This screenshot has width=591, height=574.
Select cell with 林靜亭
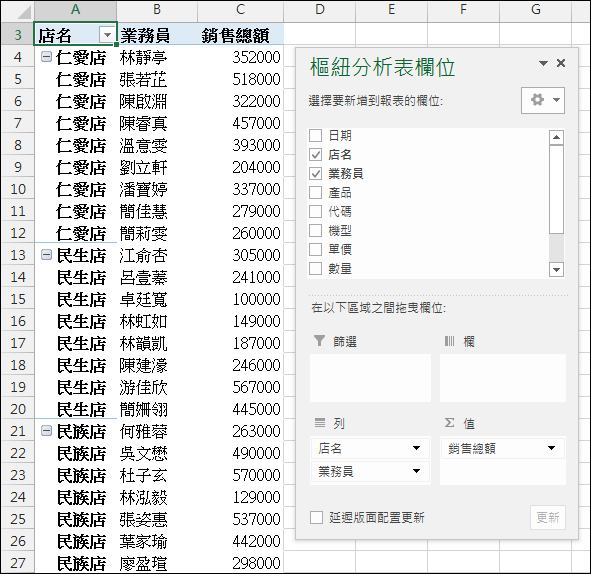coord(157,57)
